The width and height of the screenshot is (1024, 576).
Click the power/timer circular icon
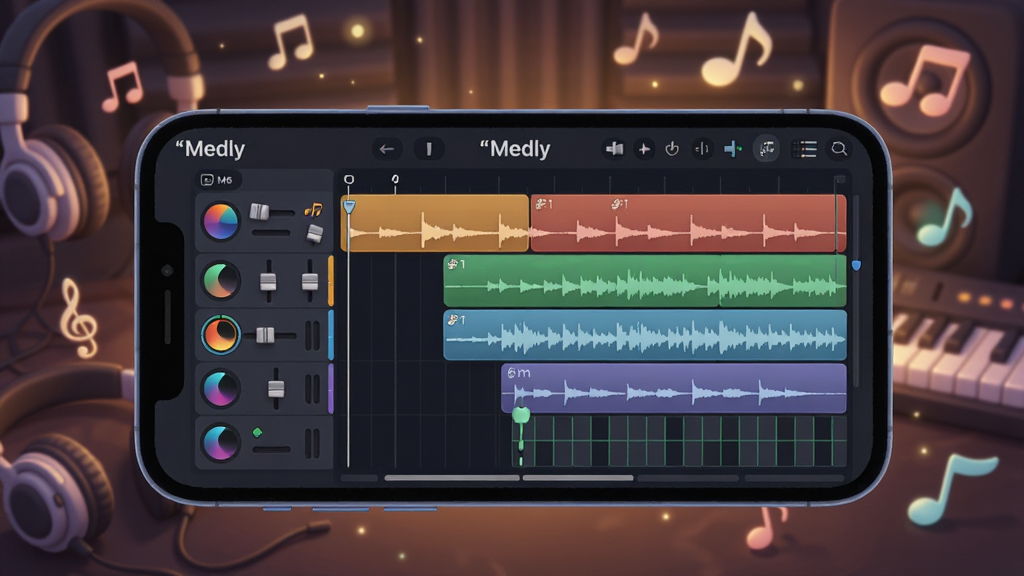pyautogui.click(x=672, y=150)
